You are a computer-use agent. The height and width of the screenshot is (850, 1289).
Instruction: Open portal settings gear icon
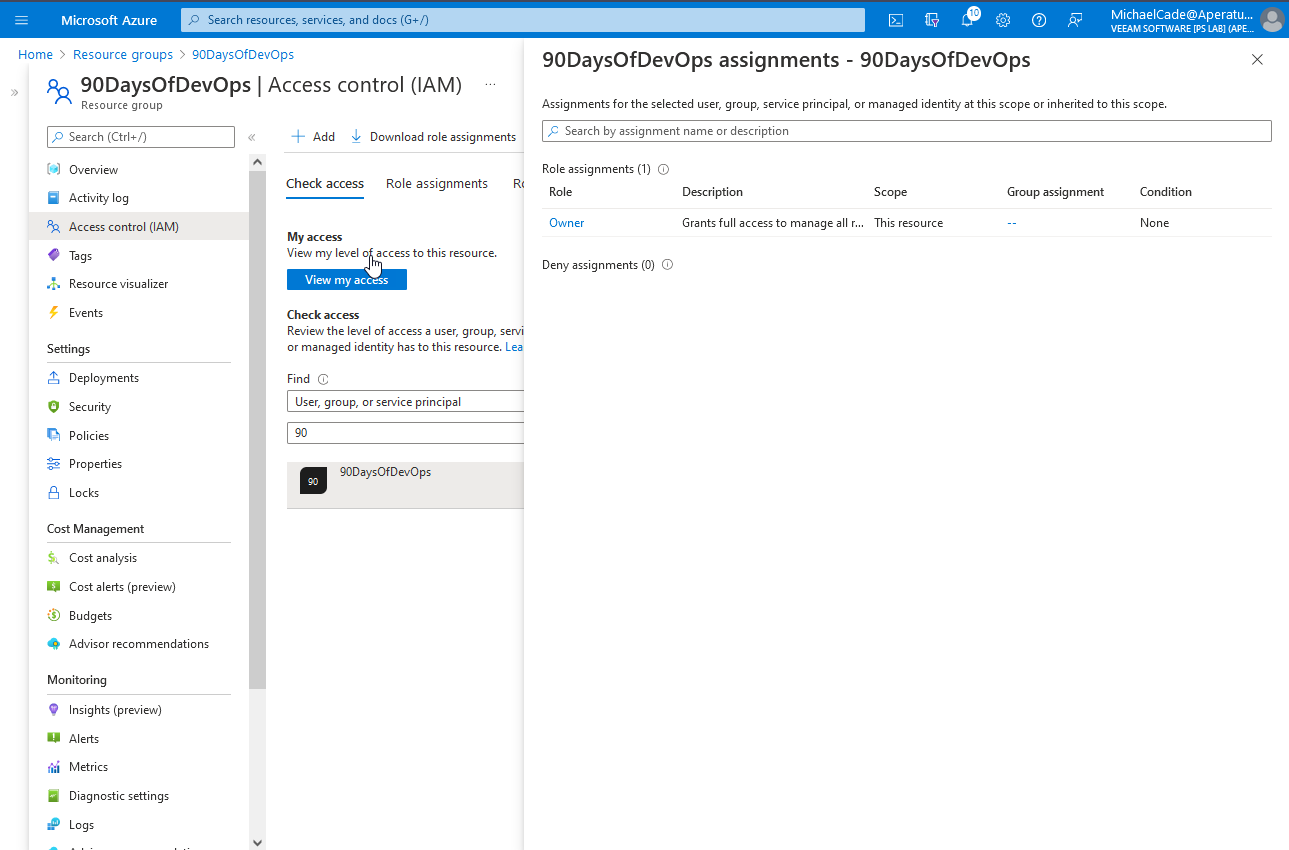1003,20
